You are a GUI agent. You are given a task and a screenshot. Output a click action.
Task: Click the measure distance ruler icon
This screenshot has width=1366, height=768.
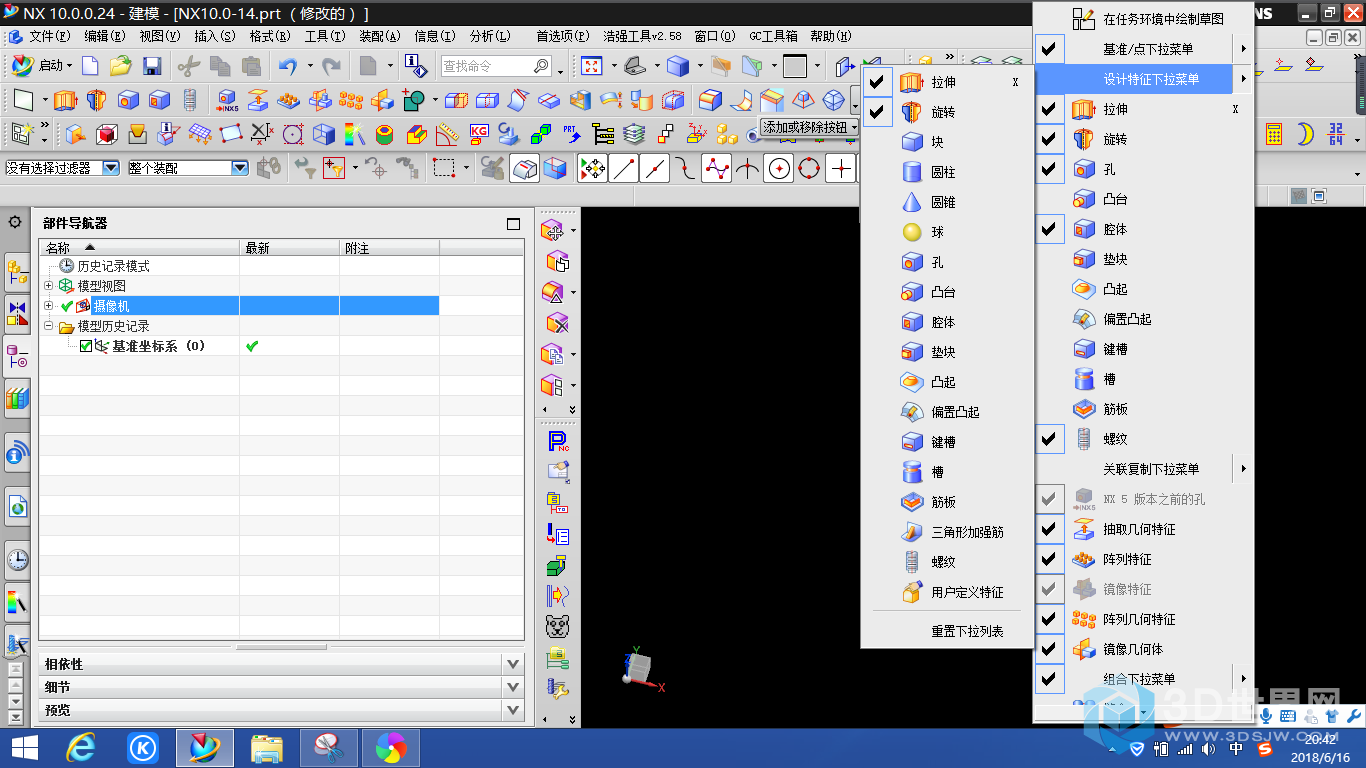click(x=447, y=133)
